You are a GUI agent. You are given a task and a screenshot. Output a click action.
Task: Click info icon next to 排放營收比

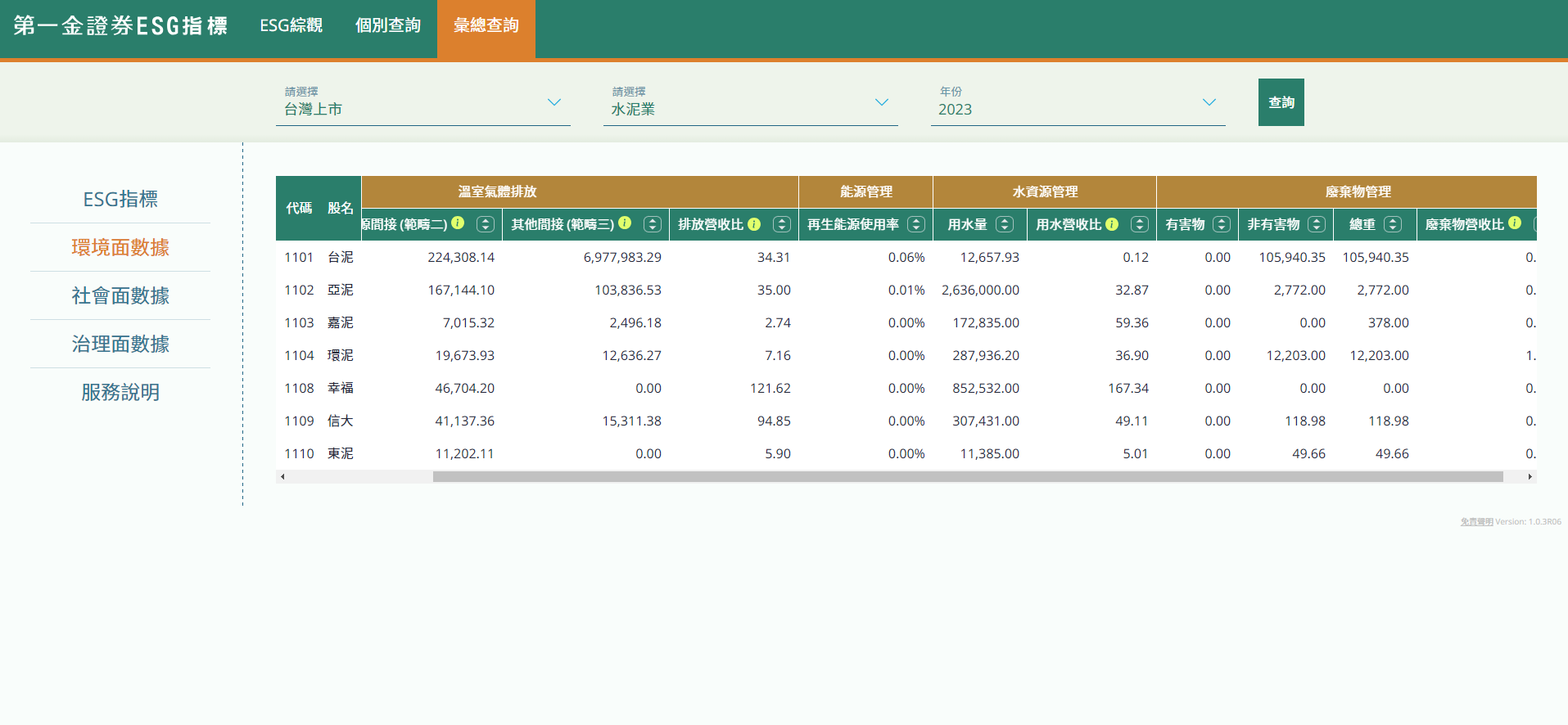pos(754,224)
